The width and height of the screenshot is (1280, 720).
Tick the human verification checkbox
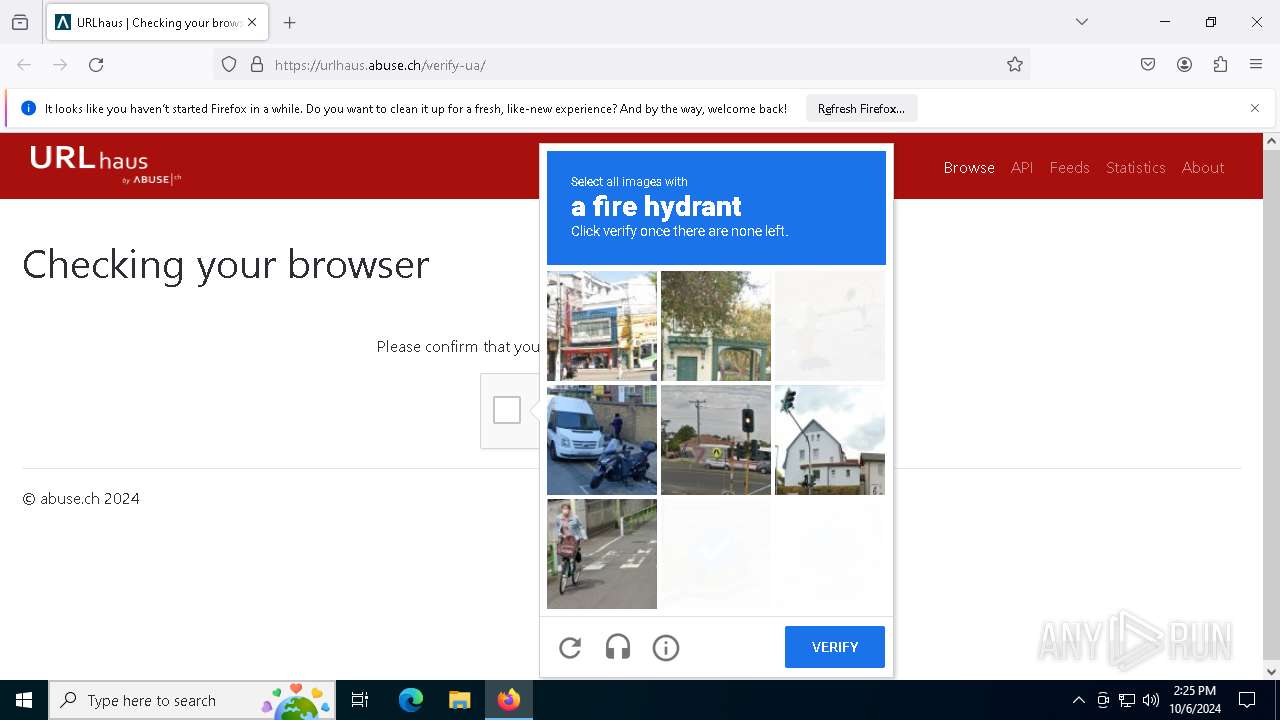(507, 410)
